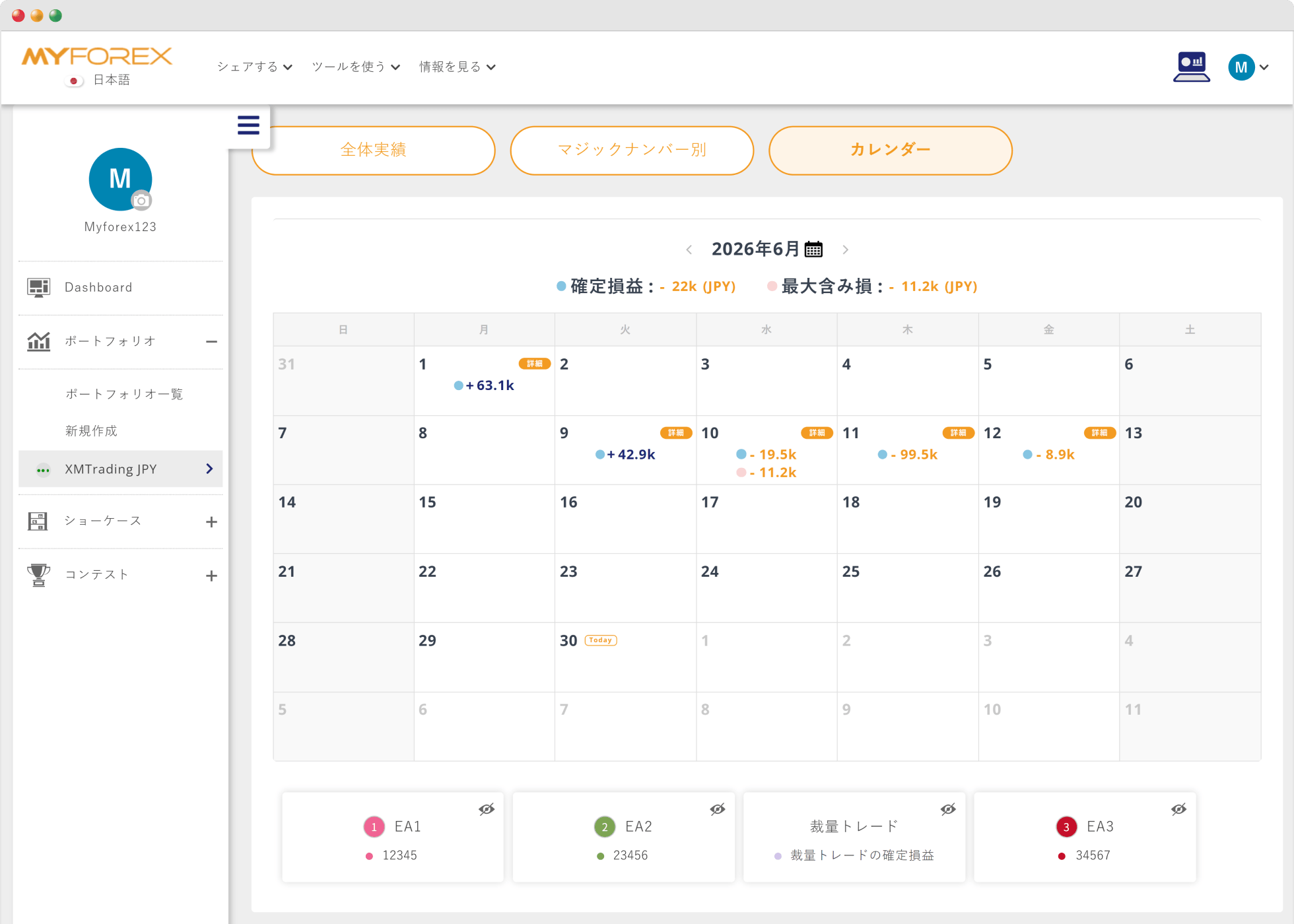Switch to the 全体実績 tab
The width and height of the screenshot is (1294, 924).
point(373,150)
